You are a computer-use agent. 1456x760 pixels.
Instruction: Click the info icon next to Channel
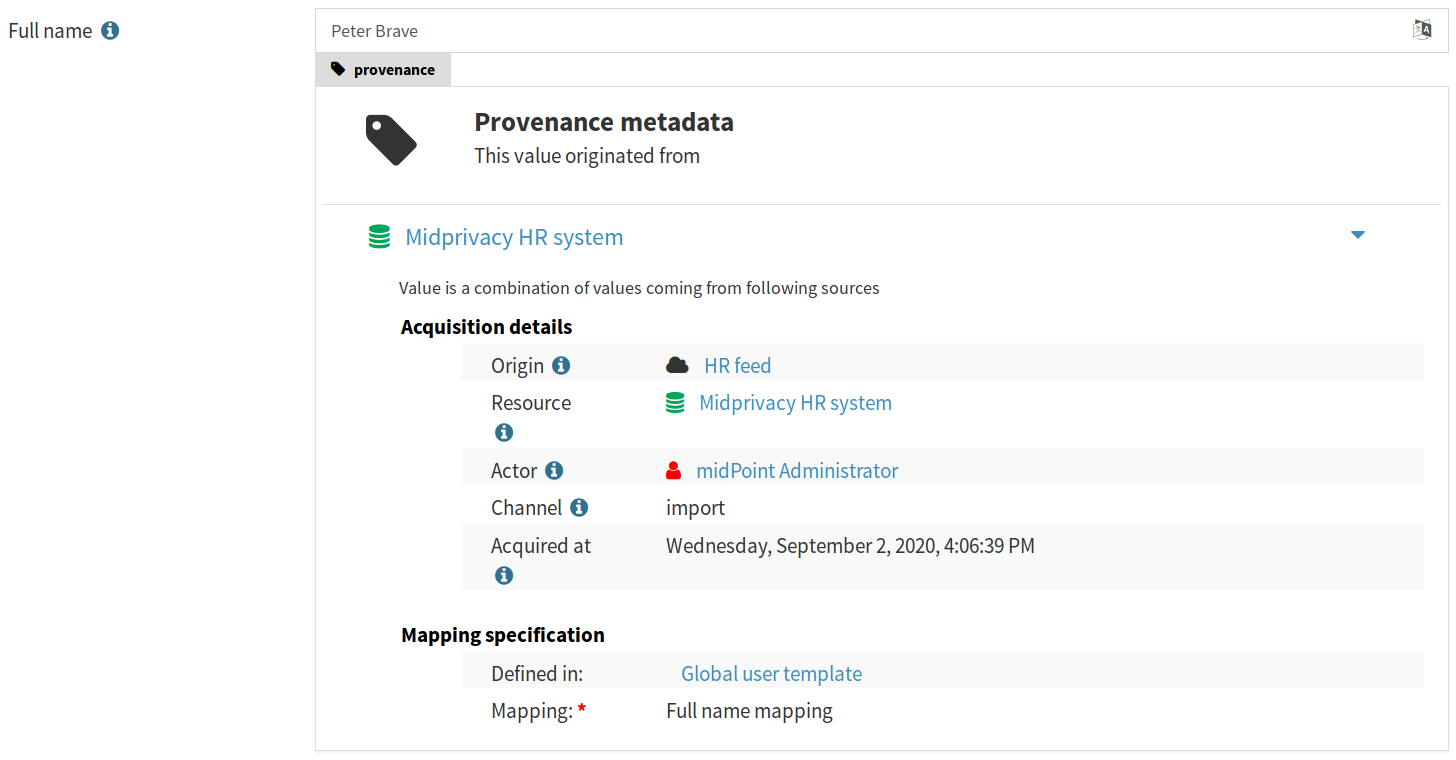click(579, 506)
